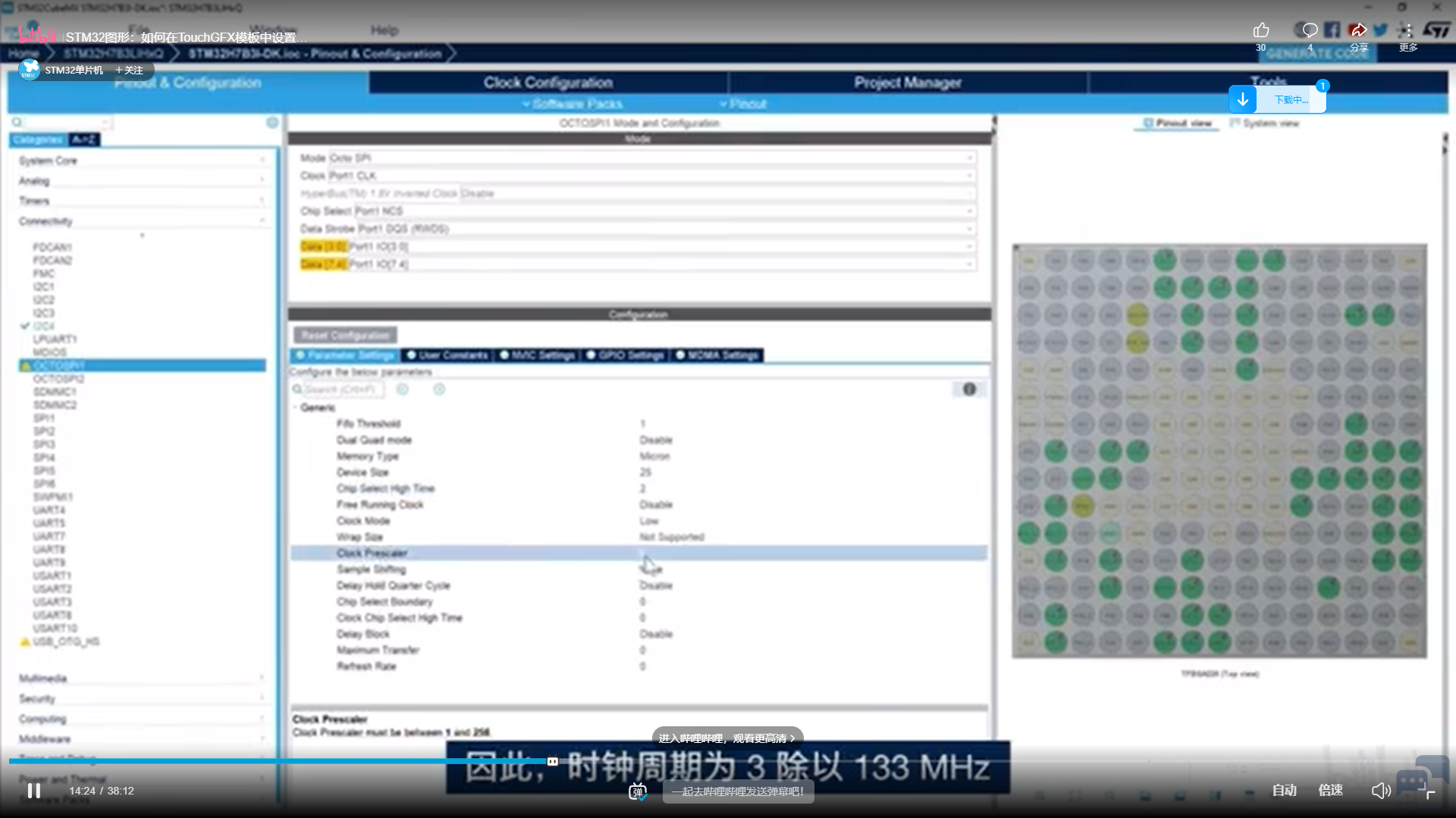Image resolution: width=1456 pixels, height=818 pixels.
Task: Expand the Computing category
Action: point(142,719)
